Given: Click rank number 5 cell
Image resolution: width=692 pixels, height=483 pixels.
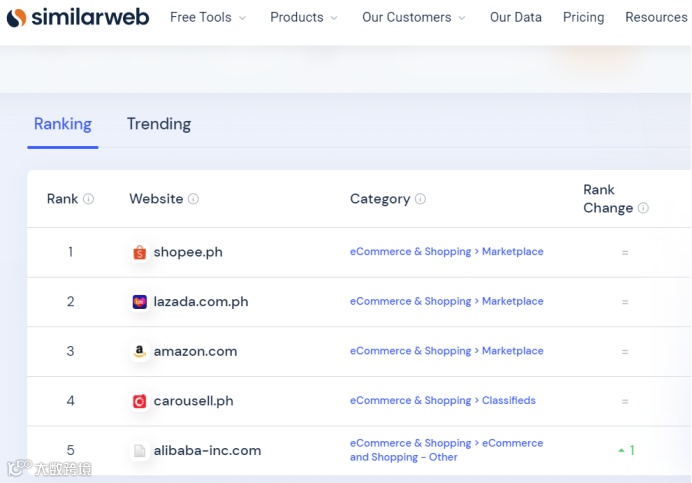Looking at the screenshot, I should click(70, 450).
